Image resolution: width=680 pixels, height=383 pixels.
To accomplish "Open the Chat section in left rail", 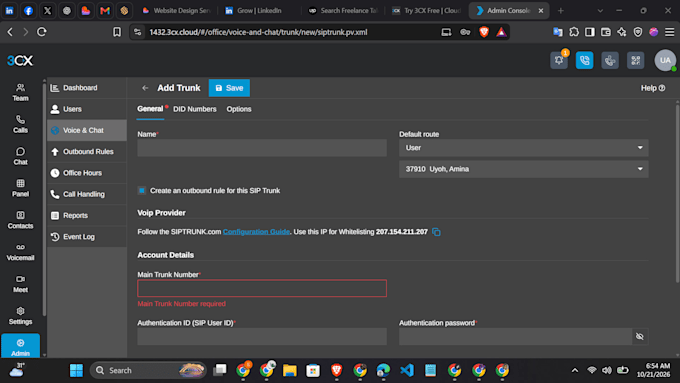I will pyautogui.click(x=20, y=156).
